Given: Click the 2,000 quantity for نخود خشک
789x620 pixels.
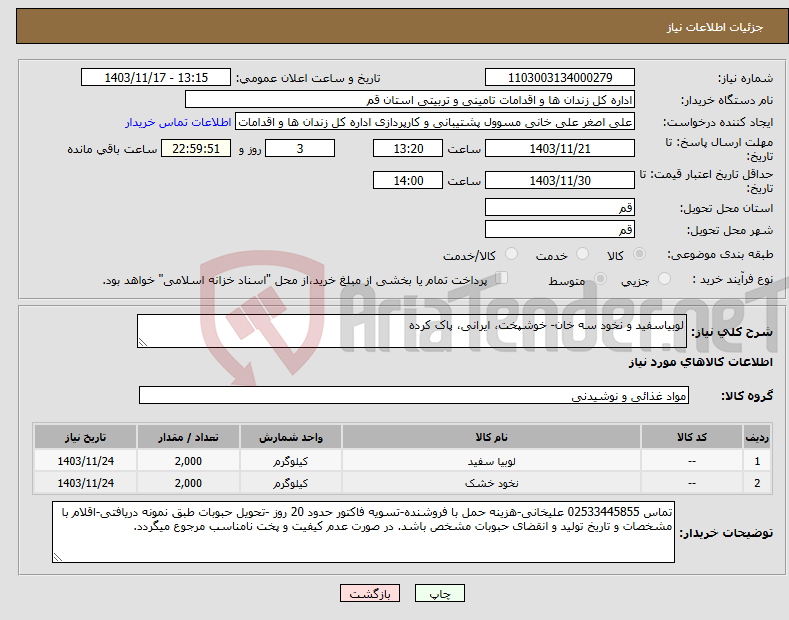Looking at the screenshot, I should (188, 483).
